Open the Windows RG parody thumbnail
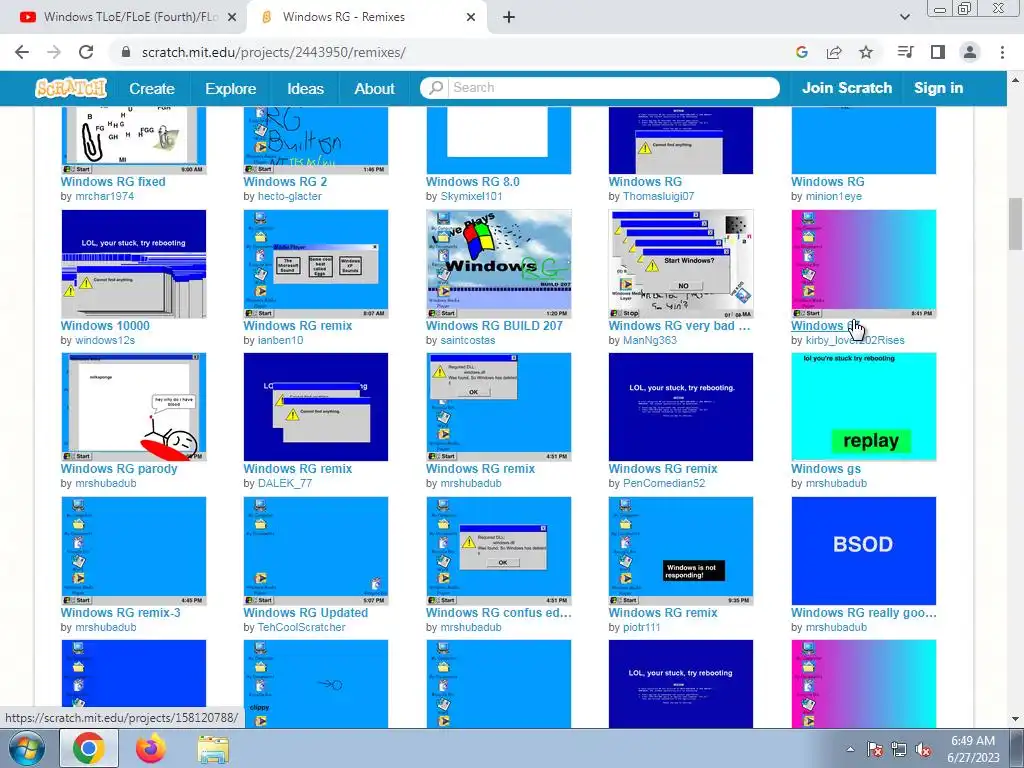The height and width of the screenshot is (768, 1024). point(134,407)
